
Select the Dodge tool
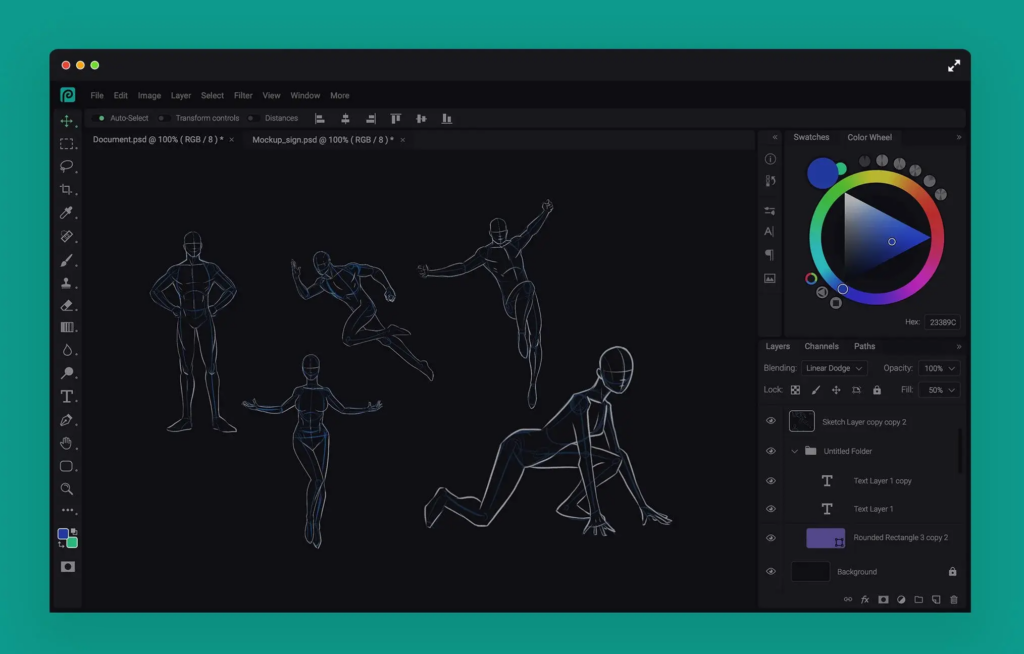67,373
